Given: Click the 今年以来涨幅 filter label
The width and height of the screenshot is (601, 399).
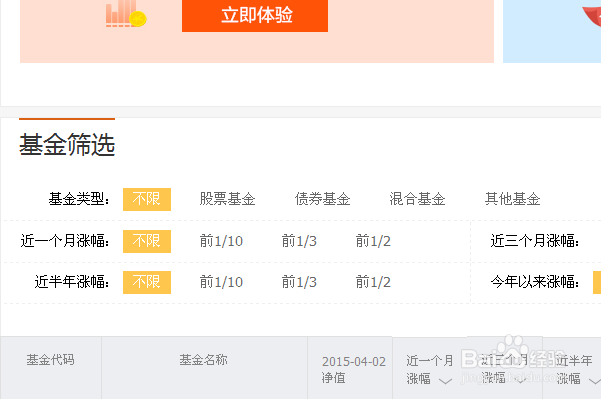Looking at the screenshot, I should coord(535,282).
